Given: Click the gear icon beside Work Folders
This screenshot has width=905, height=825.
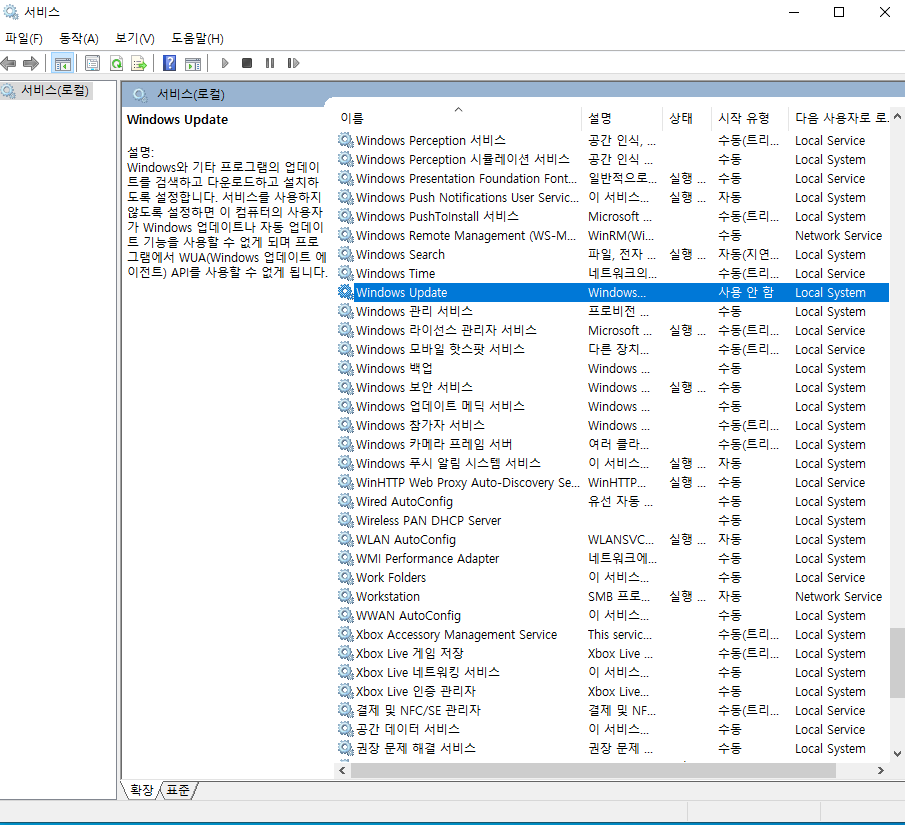Looking at the screenshot, I should 345,577.
